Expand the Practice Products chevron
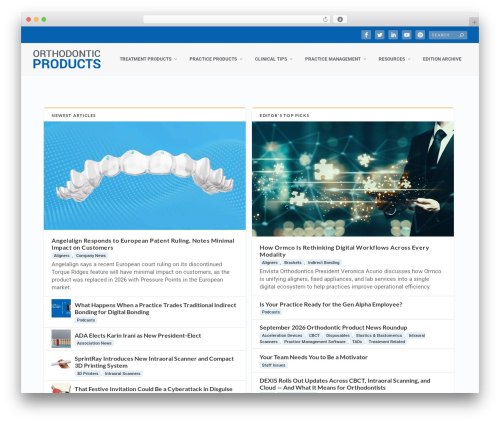 point(241,59)
